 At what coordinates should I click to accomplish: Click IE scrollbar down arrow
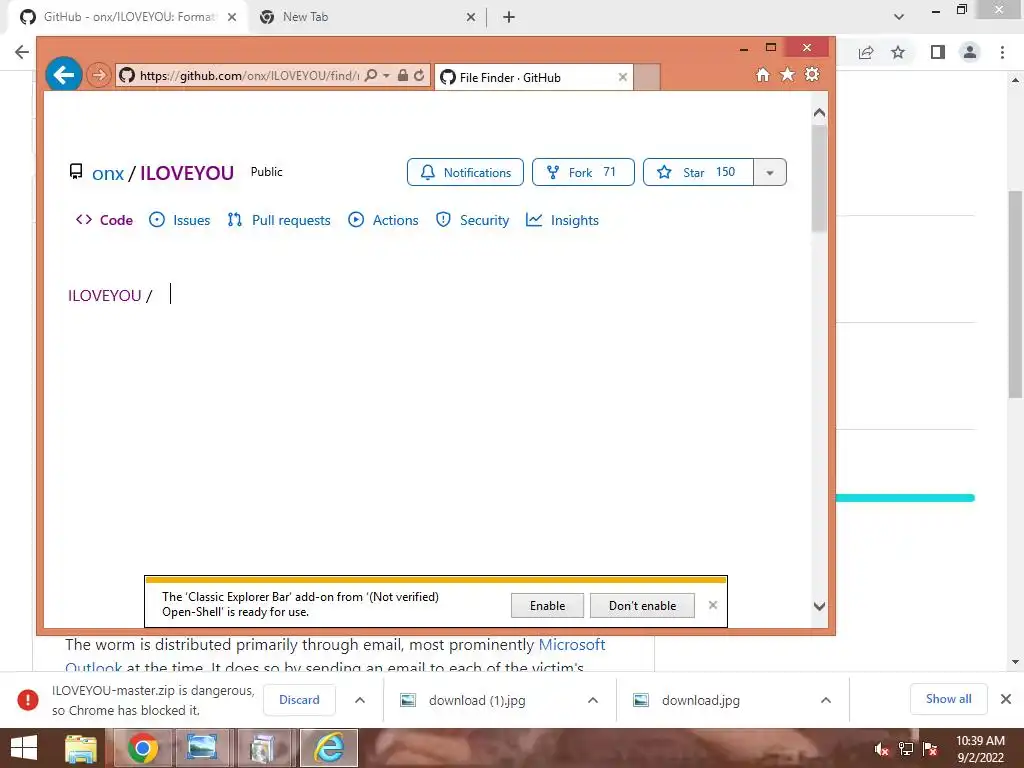pyautogui.click(x=820, y=606)
